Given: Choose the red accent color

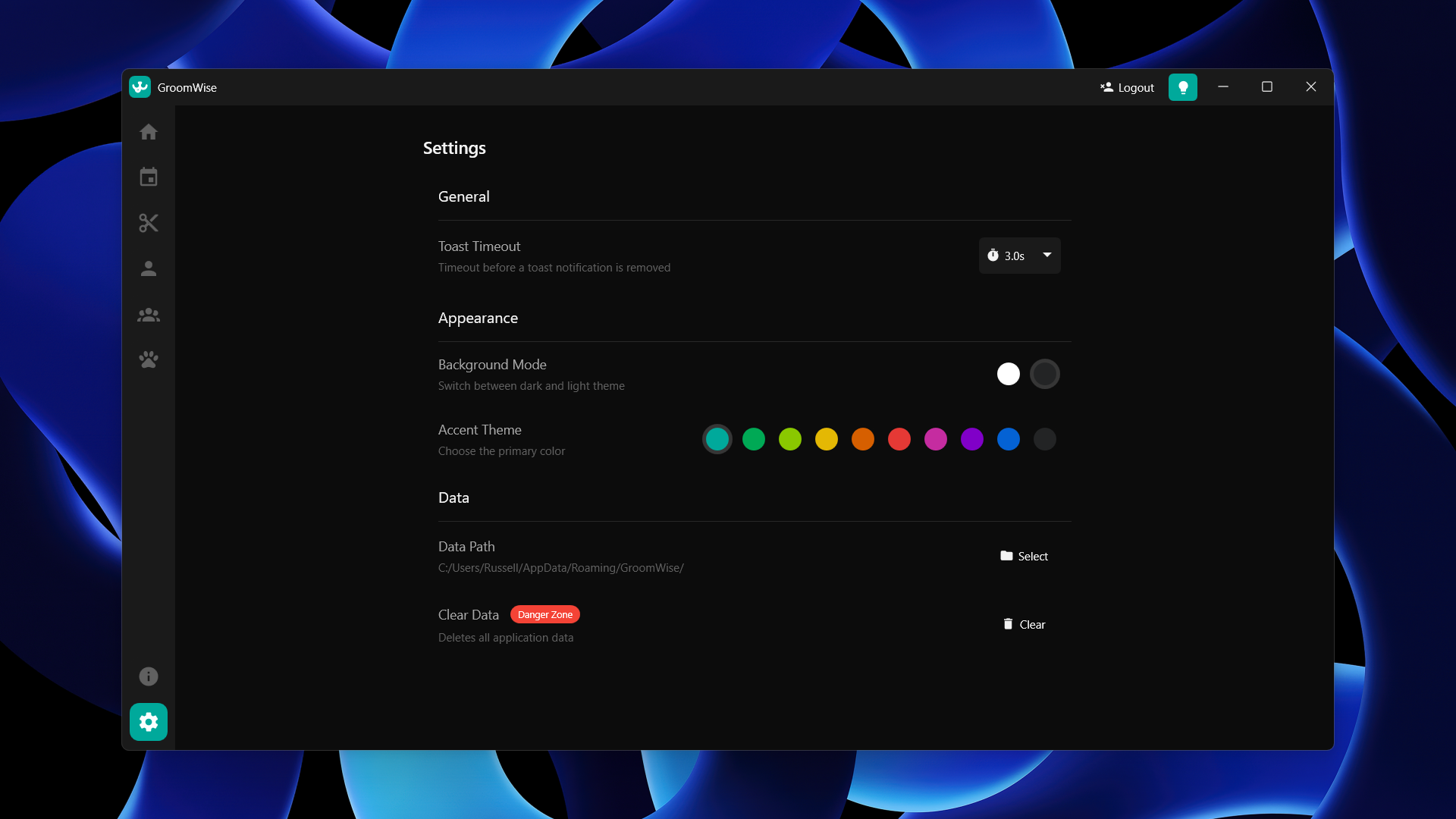Looking at the screenshot, I should 899,439.
